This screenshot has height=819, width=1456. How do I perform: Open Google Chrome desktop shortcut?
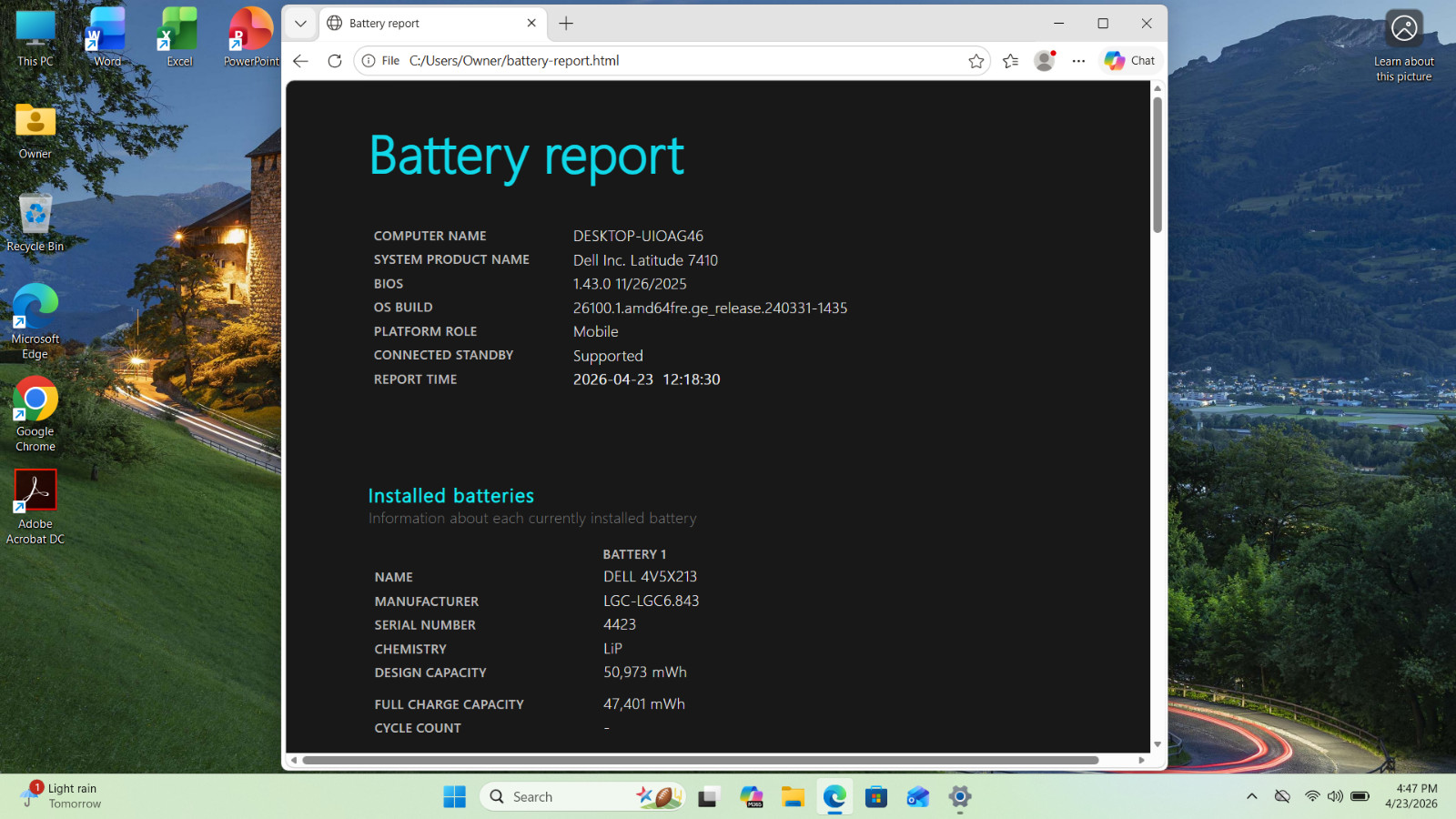pos(35,415)
